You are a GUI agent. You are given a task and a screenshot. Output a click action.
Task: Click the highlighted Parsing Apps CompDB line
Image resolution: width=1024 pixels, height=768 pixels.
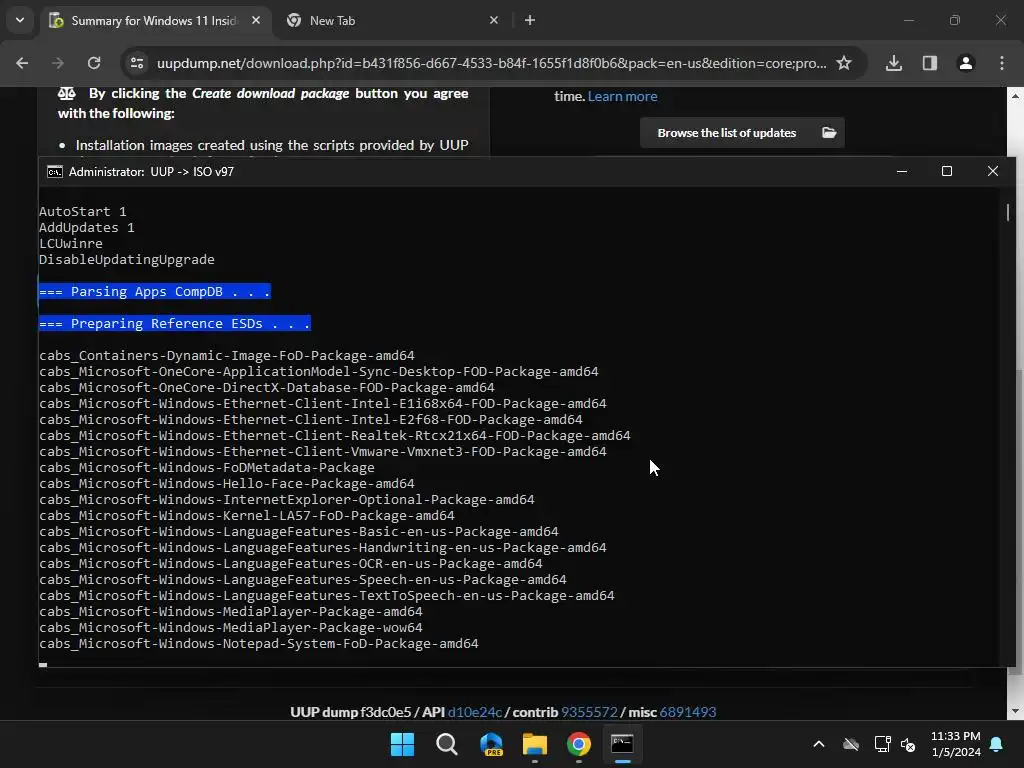point(155,291)
